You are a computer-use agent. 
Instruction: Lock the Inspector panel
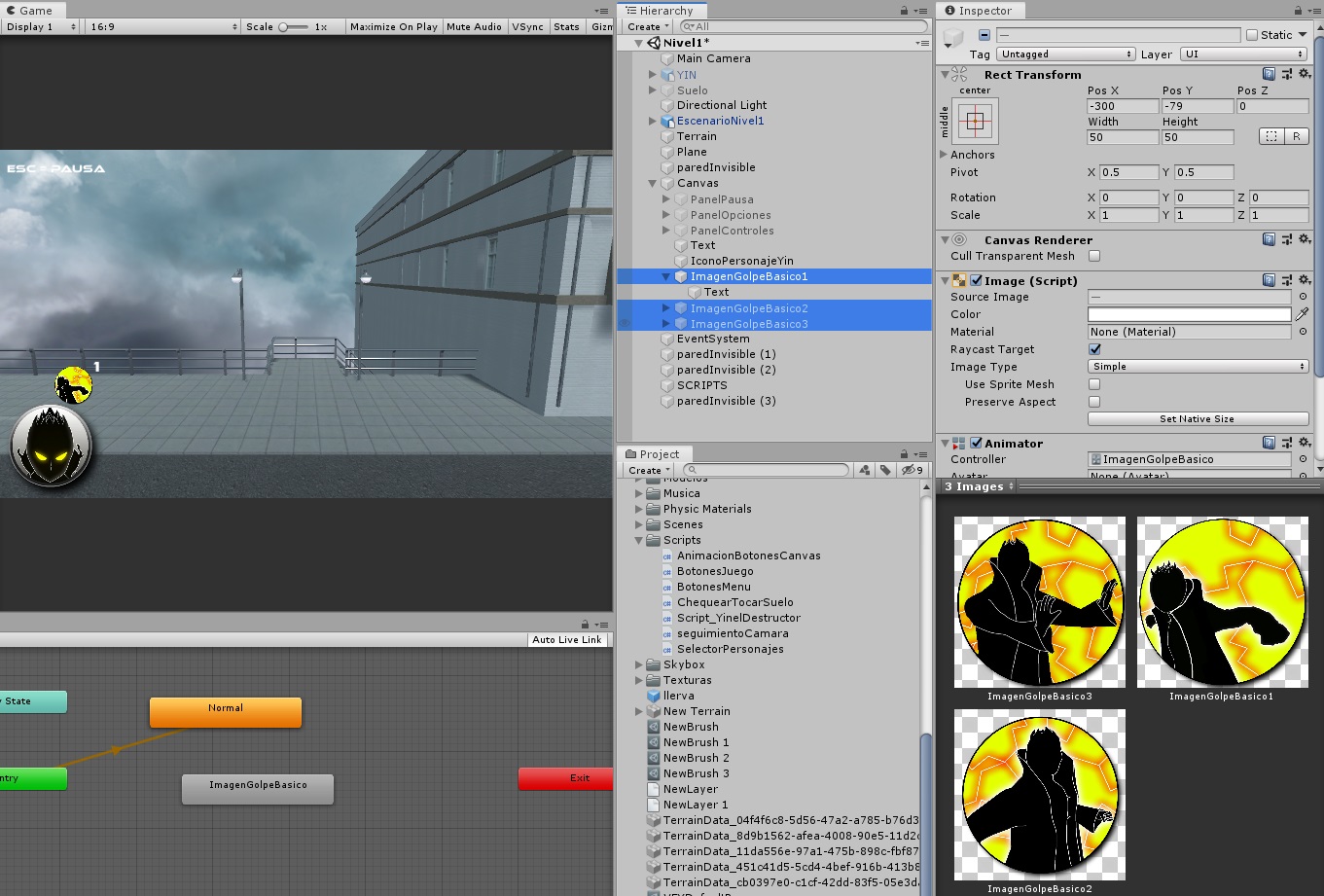(x=1296, y=10)
